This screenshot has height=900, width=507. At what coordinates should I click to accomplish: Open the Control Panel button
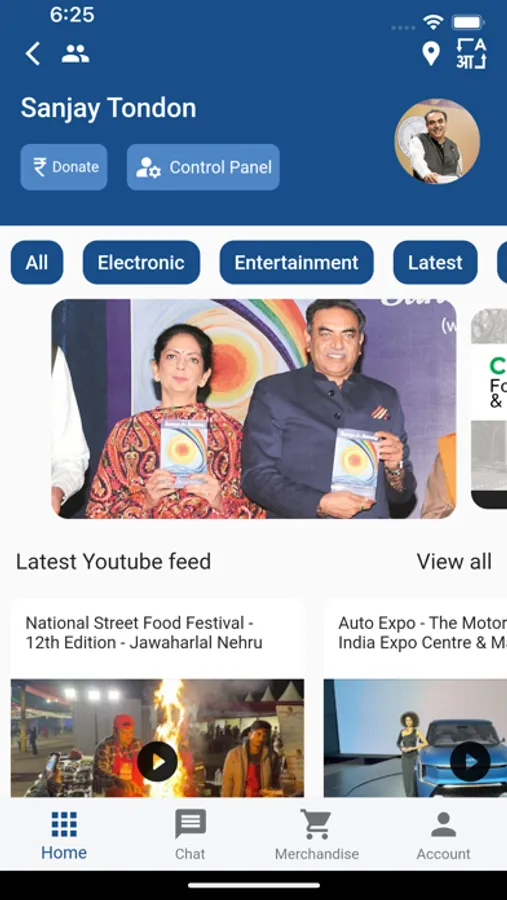[203, 167]
